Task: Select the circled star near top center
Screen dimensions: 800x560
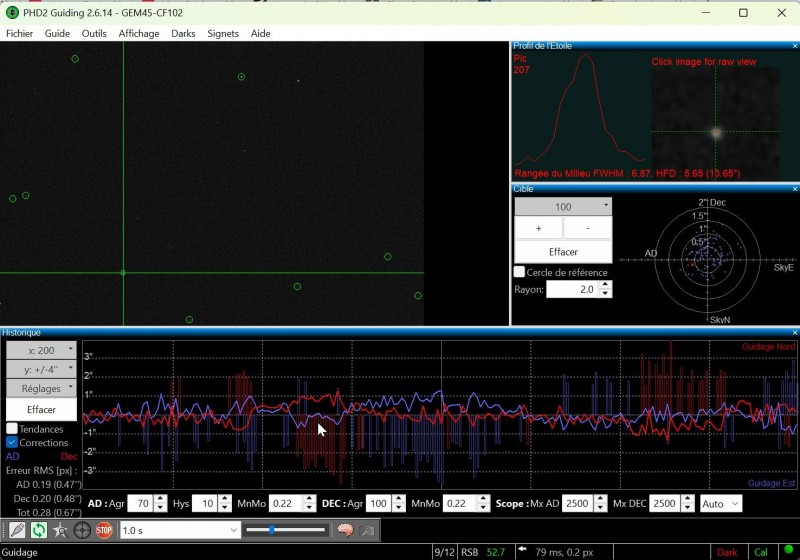Action: point(241,77)
